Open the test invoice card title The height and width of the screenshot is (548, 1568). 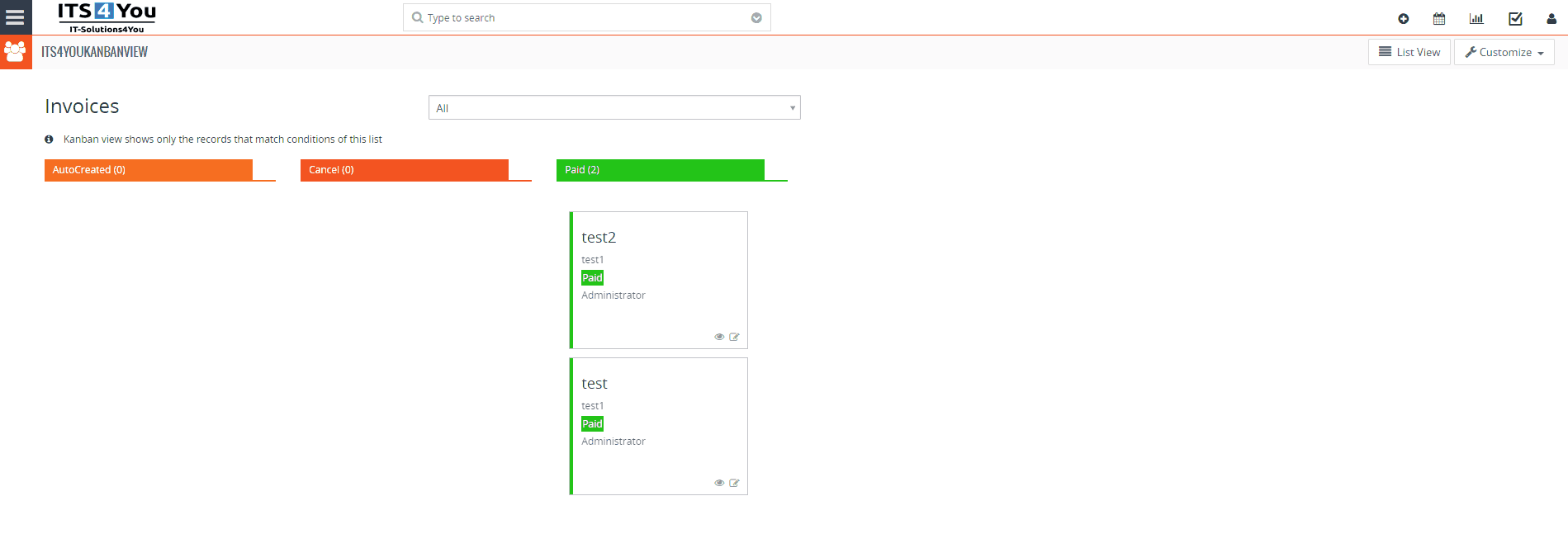click(595, 384)
